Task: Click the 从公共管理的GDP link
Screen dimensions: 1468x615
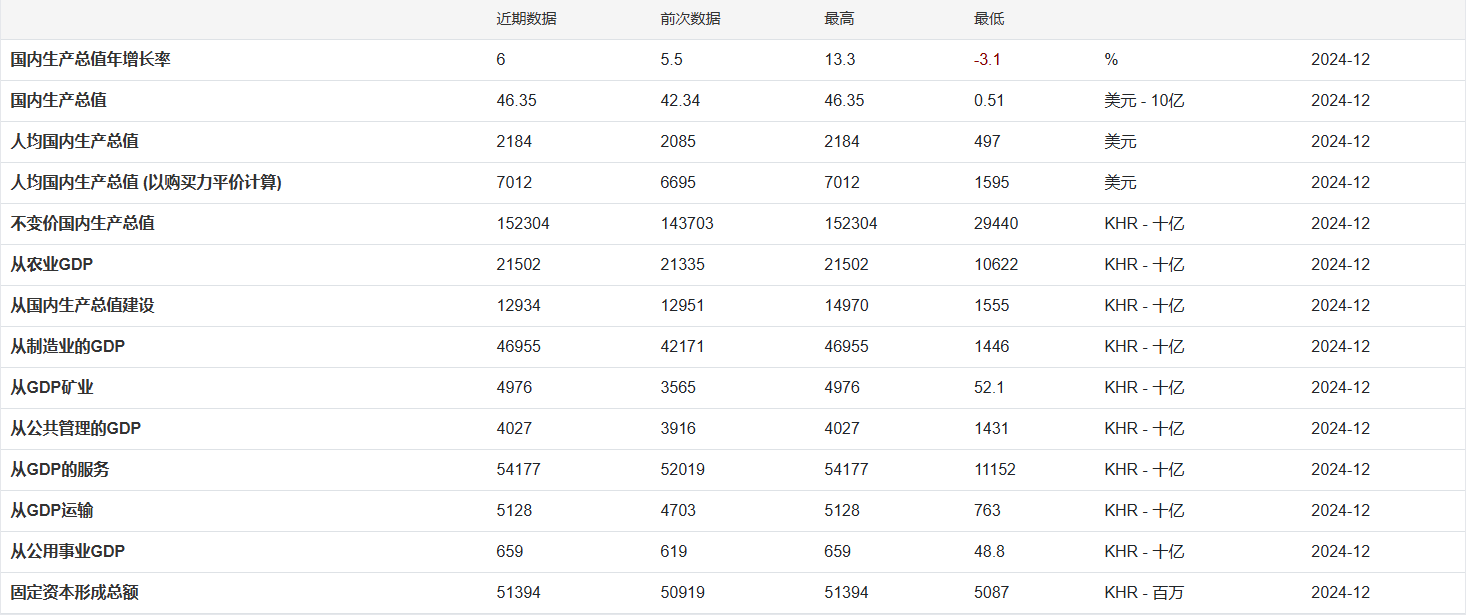Action: (75, 429)
